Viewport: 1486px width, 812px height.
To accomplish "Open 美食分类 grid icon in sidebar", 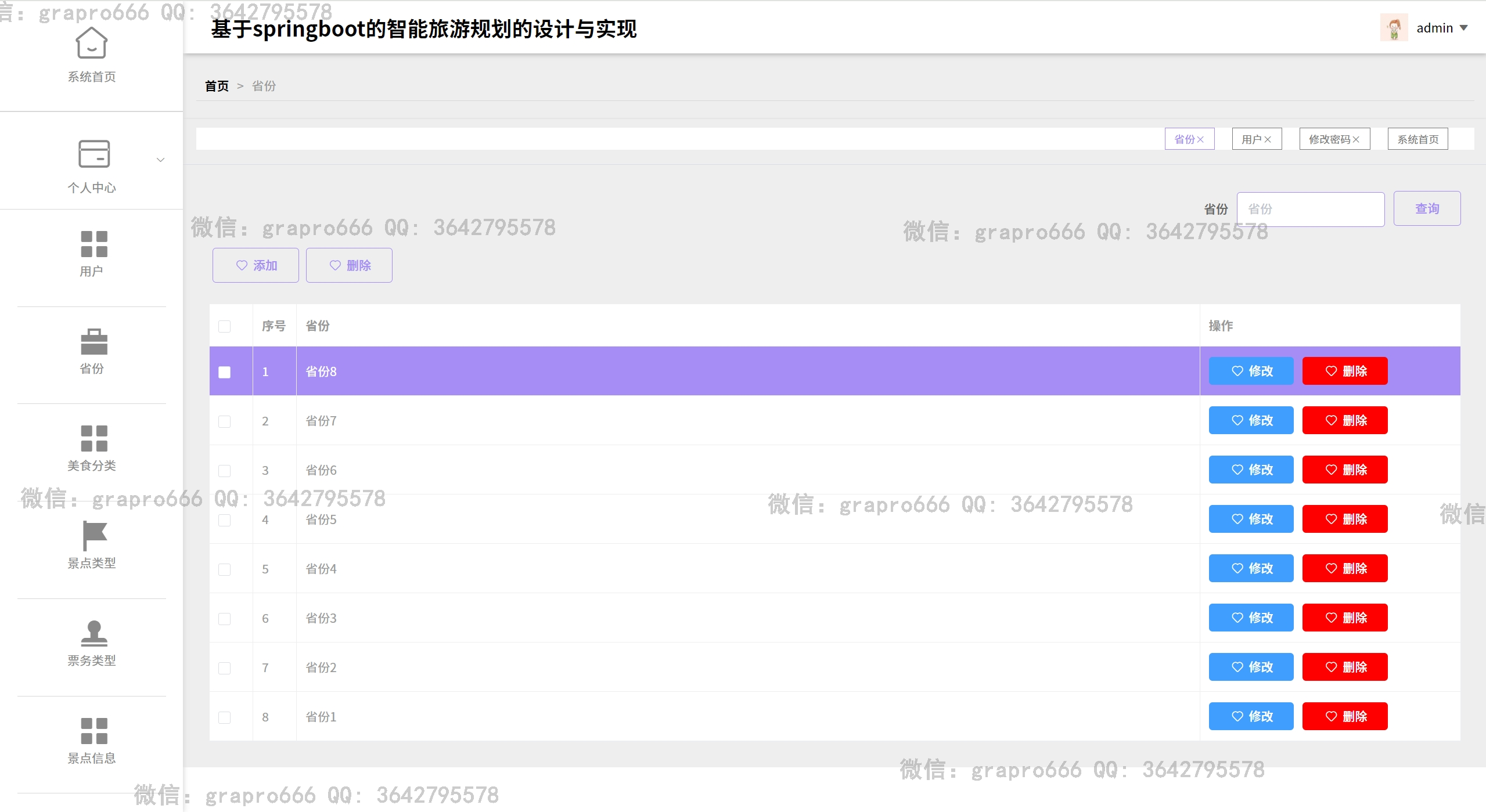I will pyautogui.click(x=93, y=438).
